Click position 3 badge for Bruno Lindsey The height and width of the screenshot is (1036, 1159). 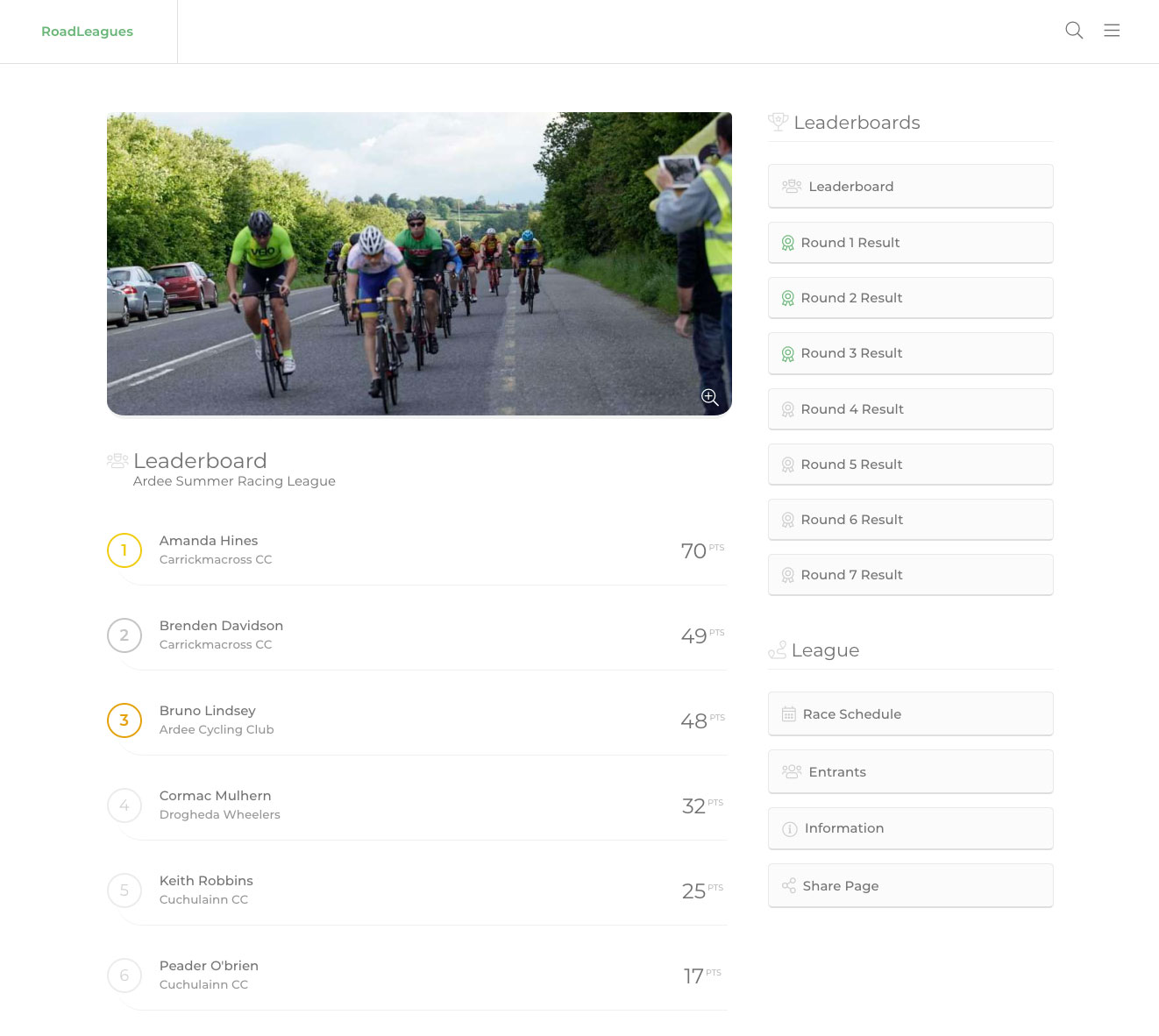click(124, 720)
